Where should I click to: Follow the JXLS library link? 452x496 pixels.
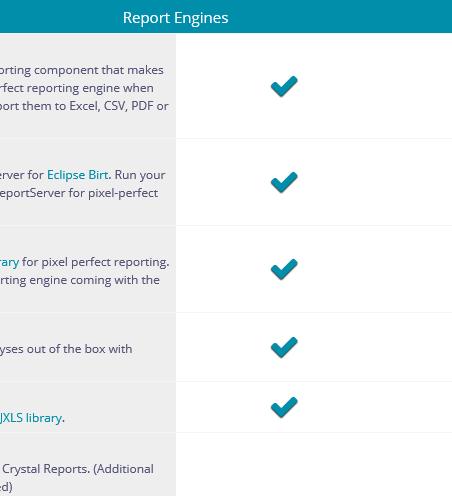pyautogui.click(x=31, y=418)
